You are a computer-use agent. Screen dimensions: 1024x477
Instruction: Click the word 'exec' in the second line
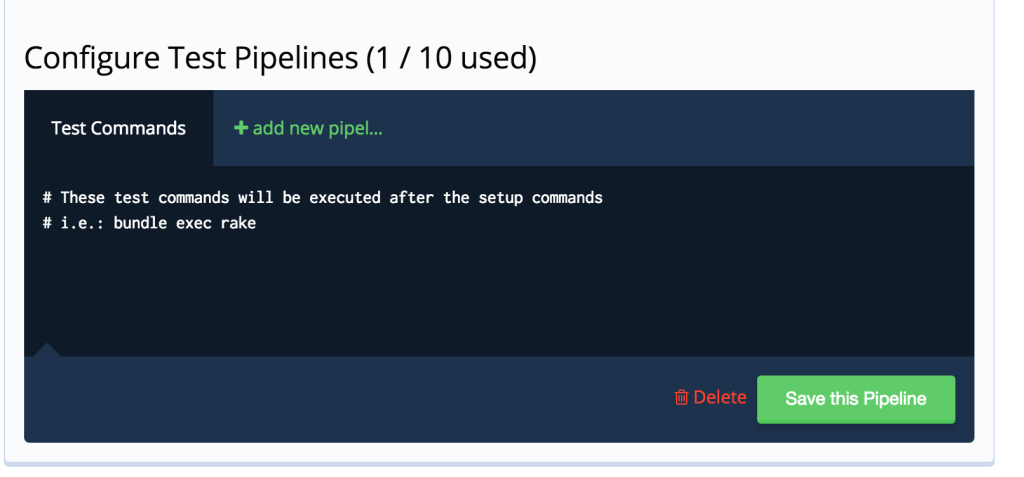pyautogui.click(x=194, y=223)
